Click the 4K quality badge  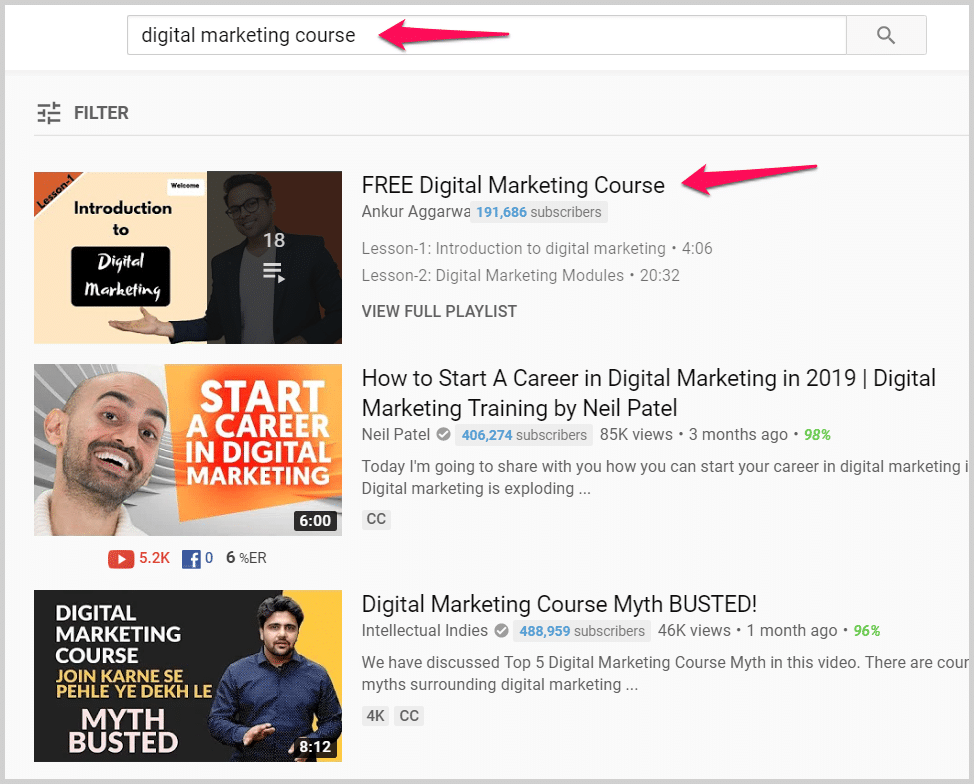(x=375, y=716)
